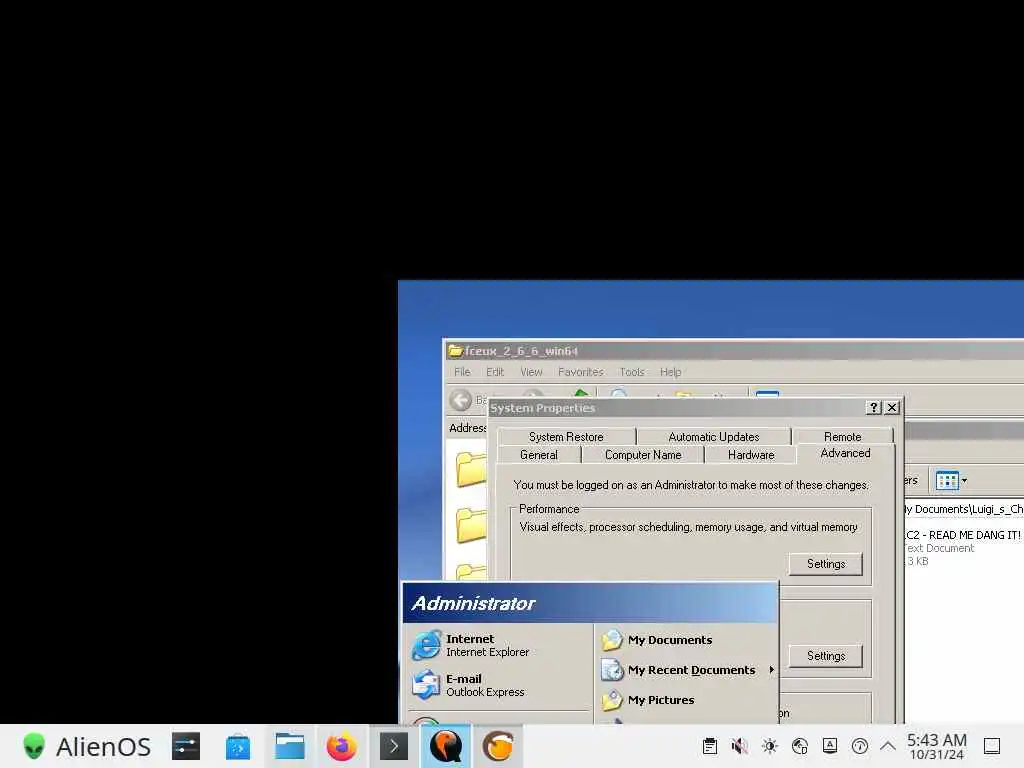The image size is (1024, 768).
Task: Click the Back arrow in the Explorer toolbar
Action: click(461, 400)
